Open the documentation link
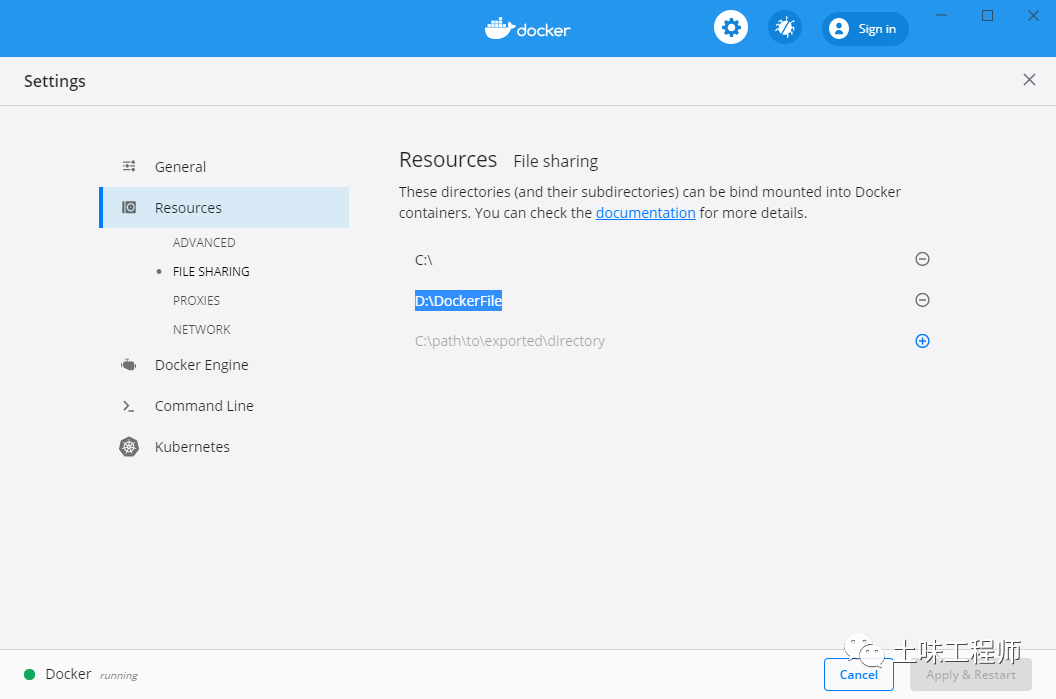The height and width of the screenshot is (699, 1056). pos(645,213)
